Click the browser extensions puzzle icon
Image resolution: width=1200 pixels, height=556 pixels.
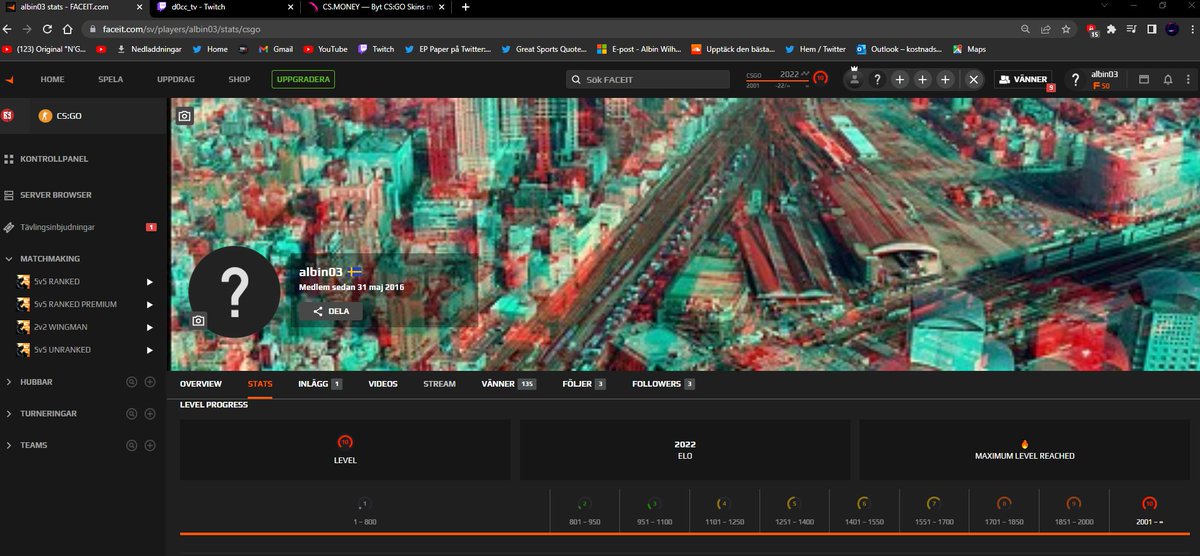pyautogui.click(x=1111, y=29)
